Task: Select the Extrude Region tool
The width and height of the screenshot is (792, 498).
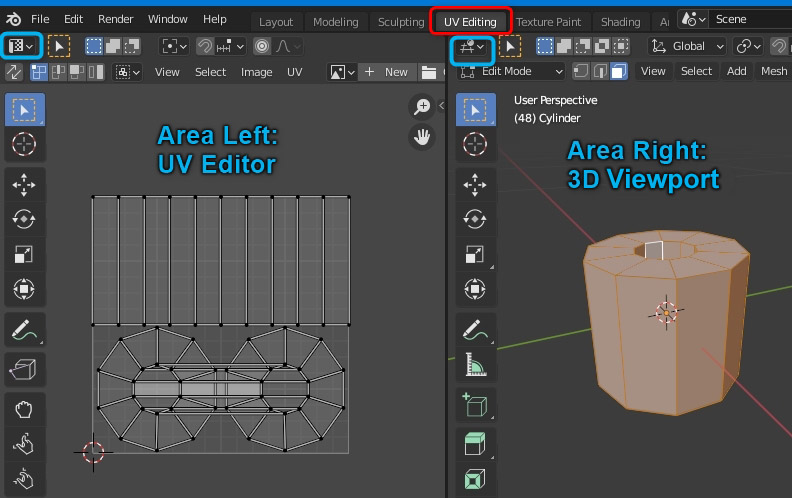Action: coord(474,444)
